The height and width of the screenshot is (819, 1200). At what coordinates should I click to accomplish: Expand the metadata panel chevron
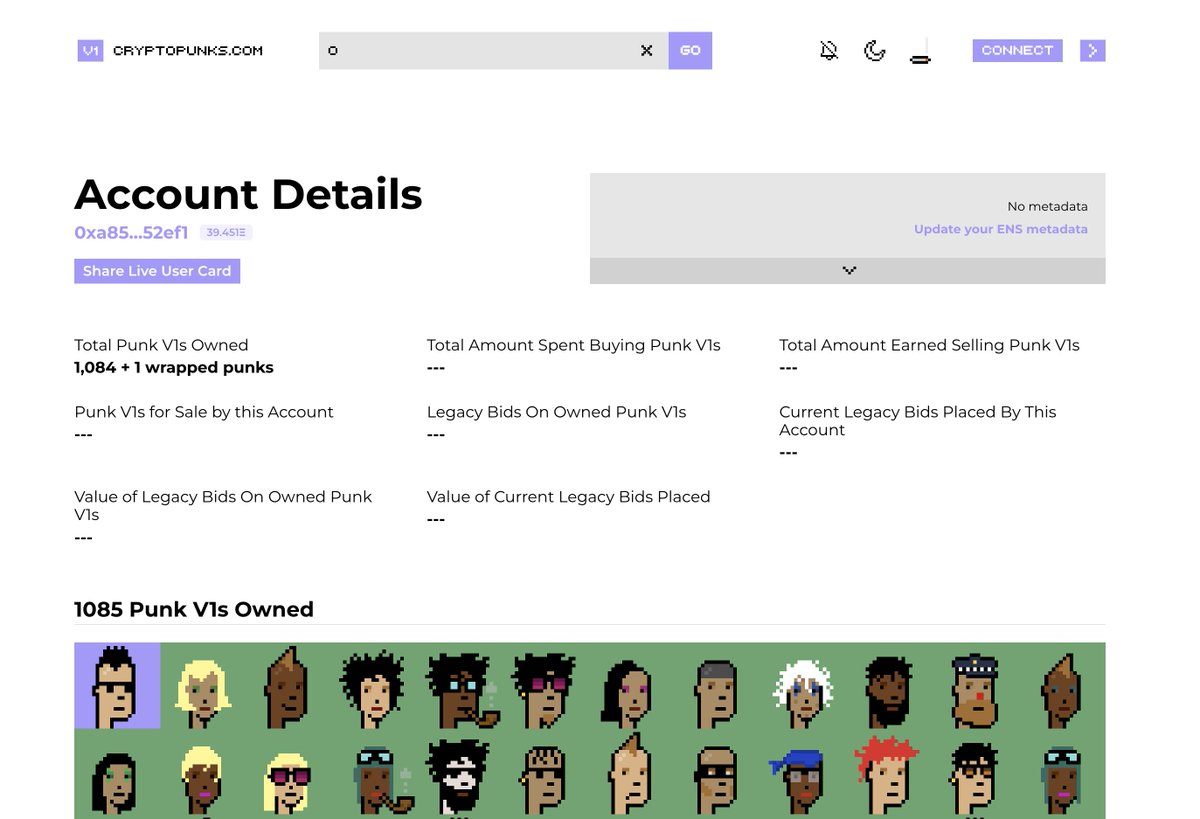click(848, 270)
